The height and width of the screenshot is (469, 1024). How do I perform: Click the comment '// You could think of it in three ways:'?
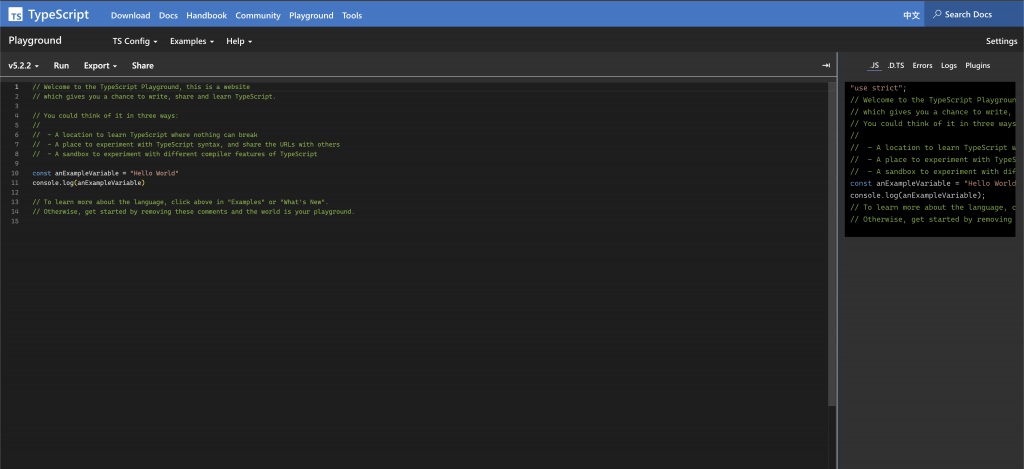(105, 116)
